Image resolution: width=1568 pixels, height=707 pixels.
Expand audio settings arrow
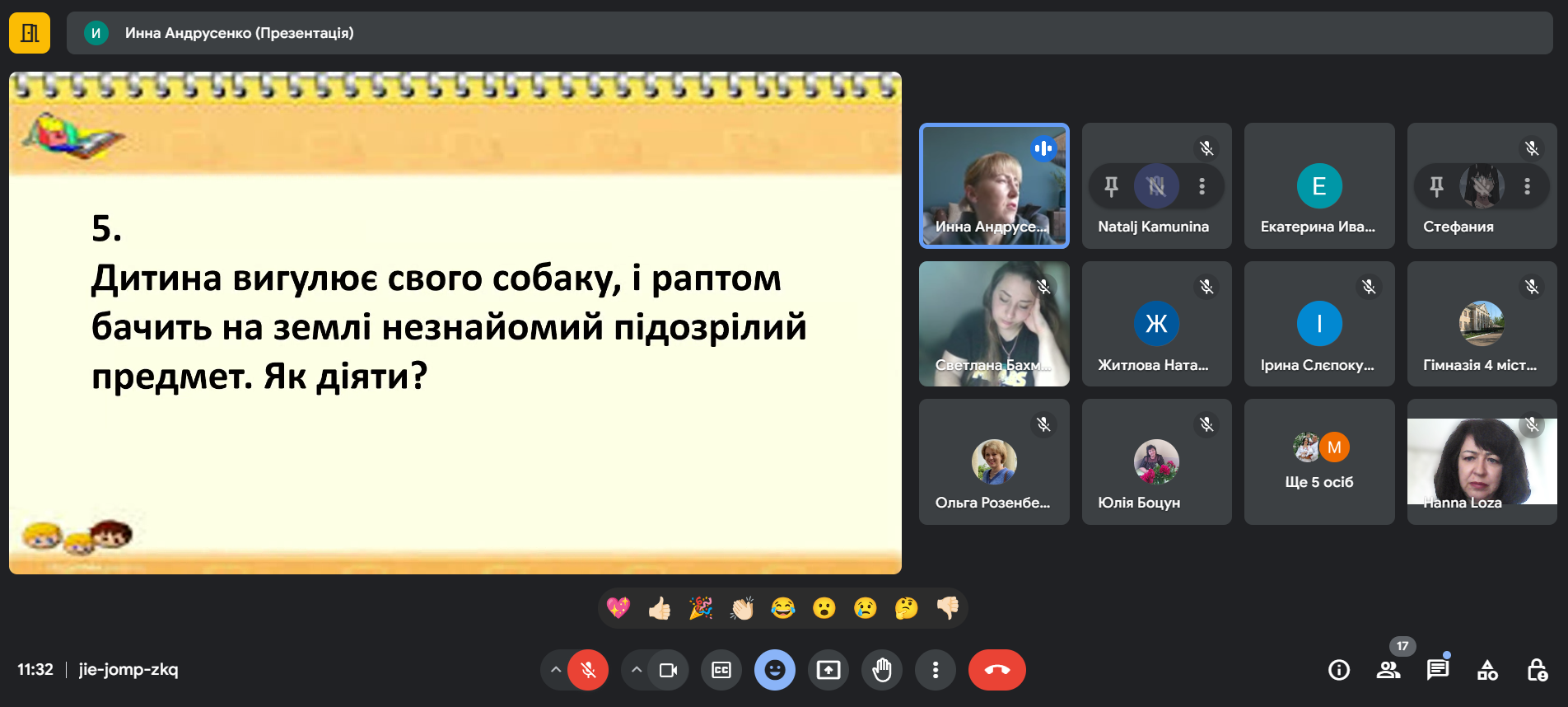[x=556, y=670]
